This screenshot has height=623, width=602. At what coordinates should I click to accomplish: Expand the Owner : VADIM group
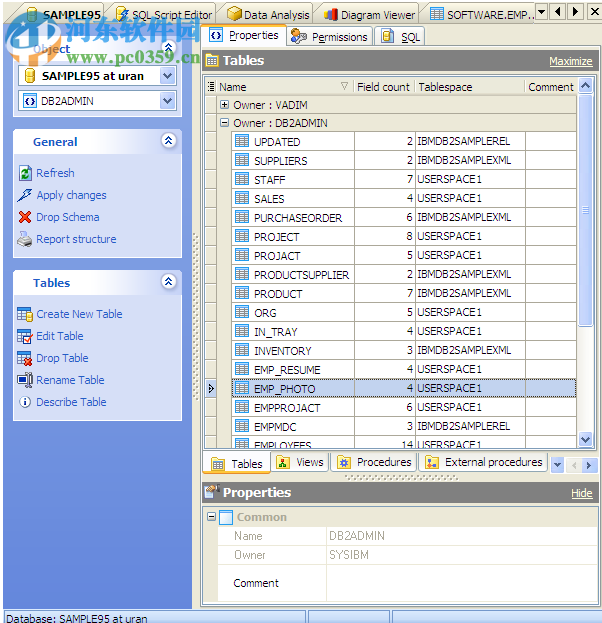[224, 105]
